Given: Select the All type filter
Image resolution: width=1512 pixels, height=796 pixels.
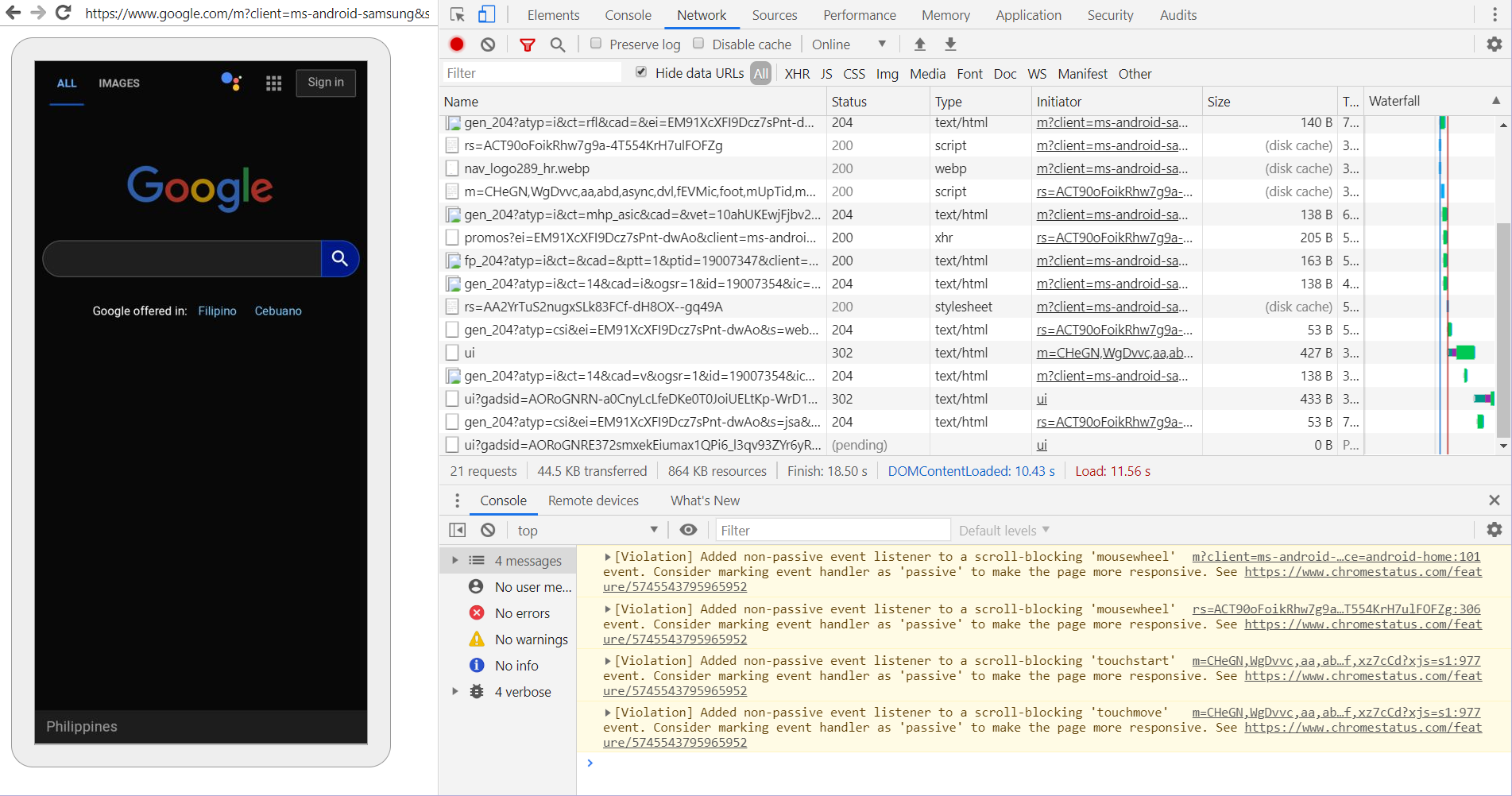Looking at the screenshot, I should click(x=761, y=73).
